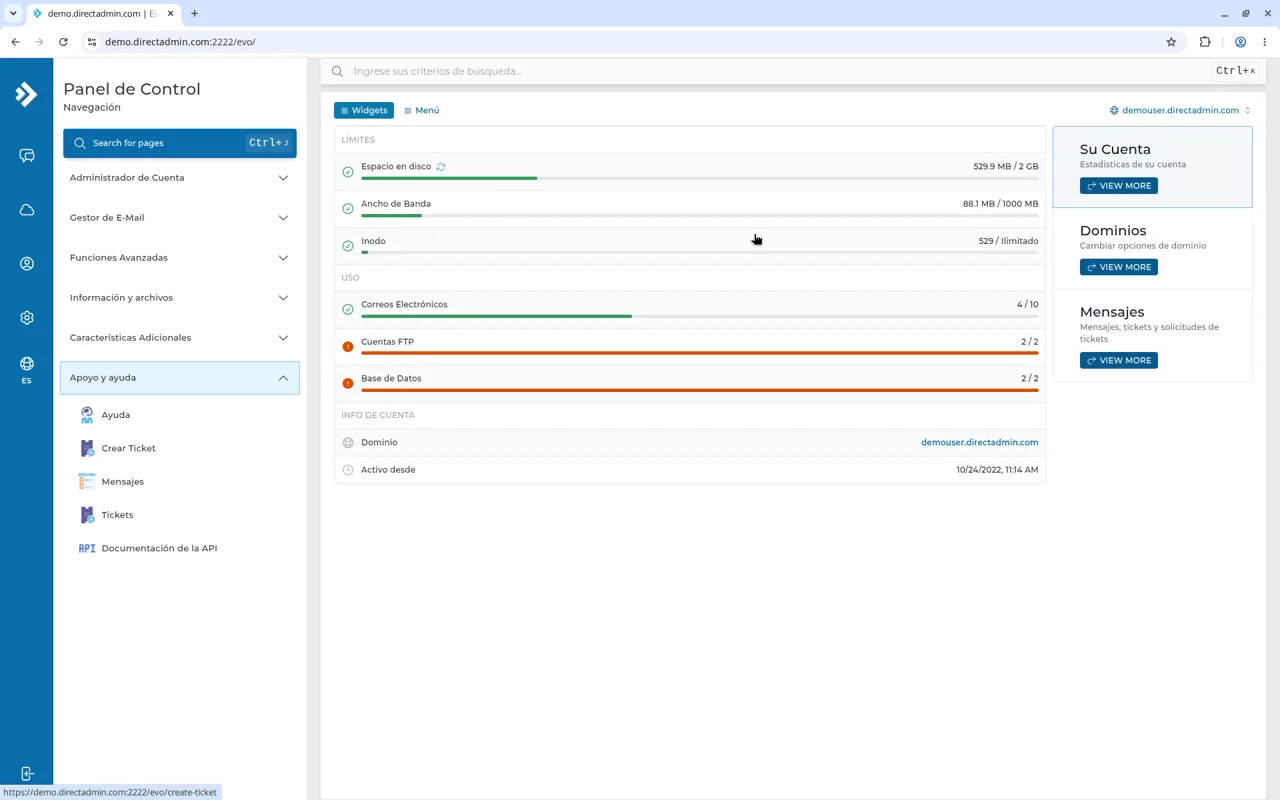This screenshot has width=1280, height=800.
Task: Click VIEW MORE under Su Cuenta
Action: [x=1119, y=186]
